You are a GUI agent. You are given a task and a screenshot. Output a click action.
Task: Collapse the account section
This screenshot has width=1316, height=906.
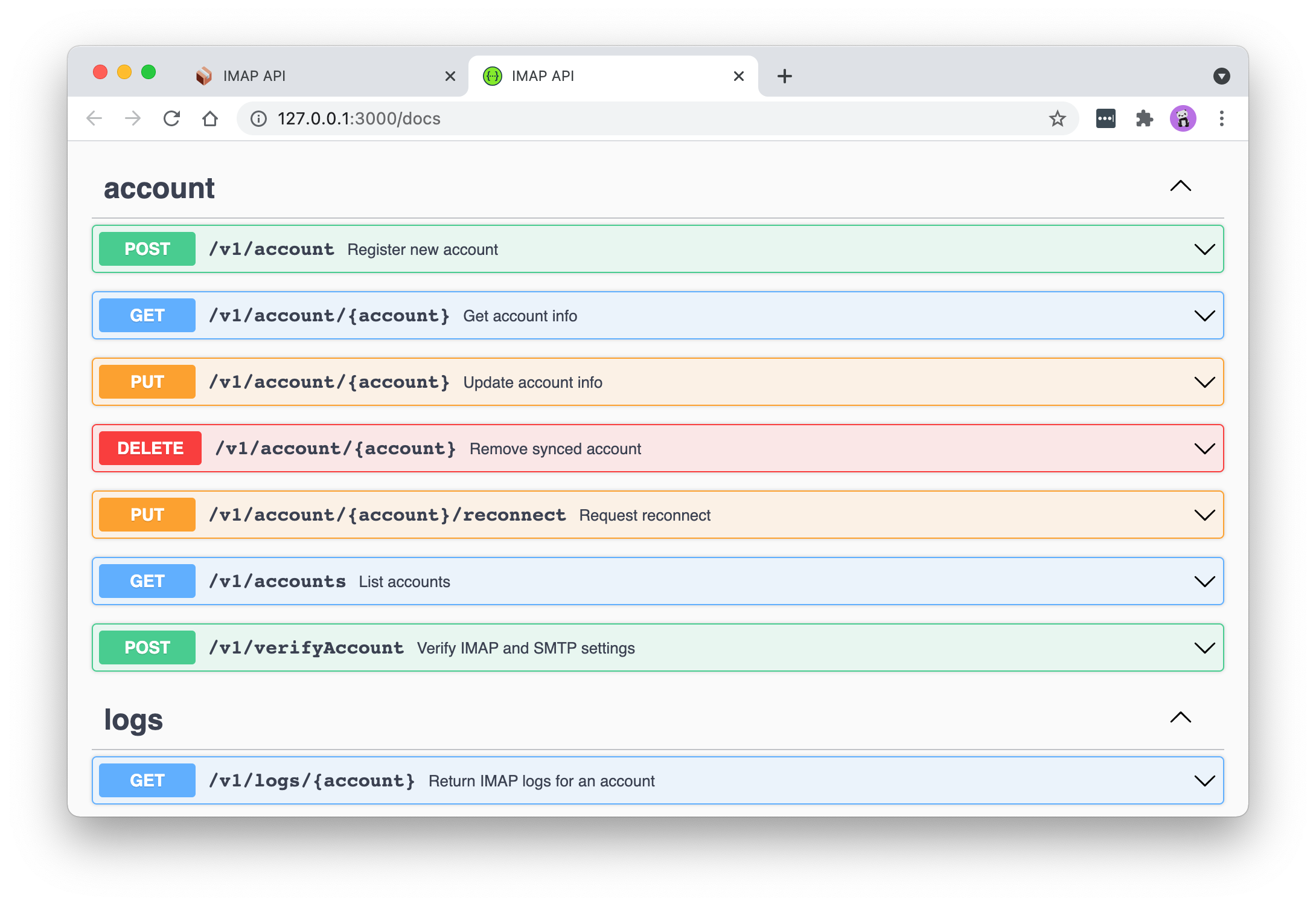click(x=1180, y=186)
